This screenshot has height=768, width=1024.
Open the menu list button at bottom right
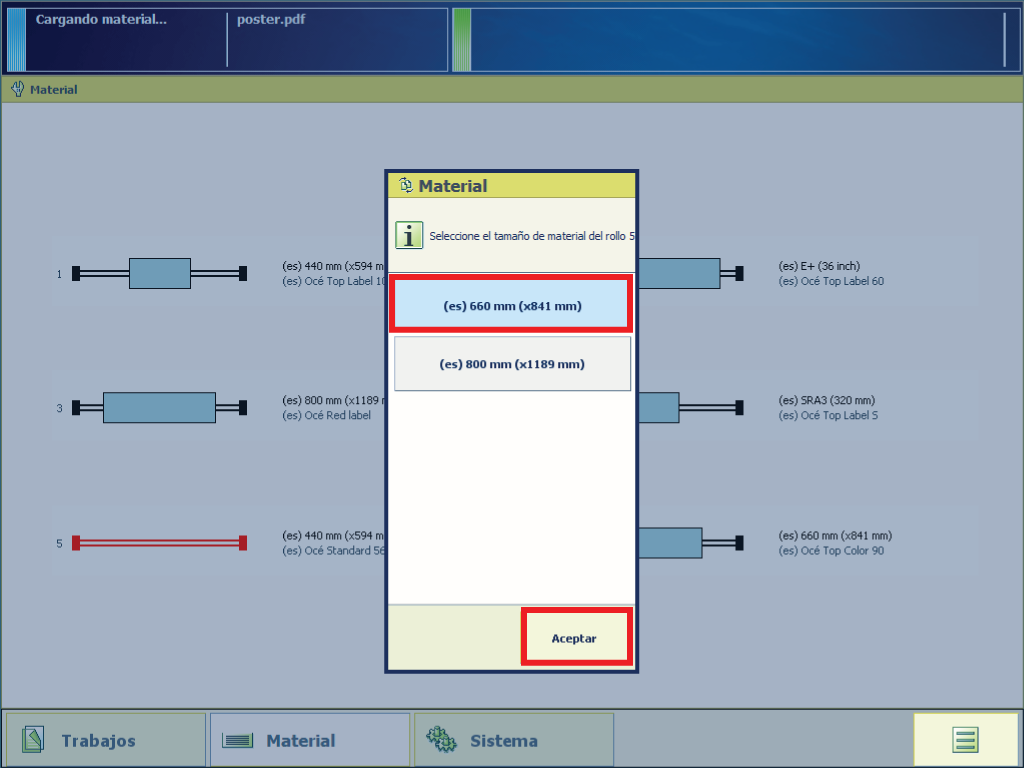(x=965, y=740)
